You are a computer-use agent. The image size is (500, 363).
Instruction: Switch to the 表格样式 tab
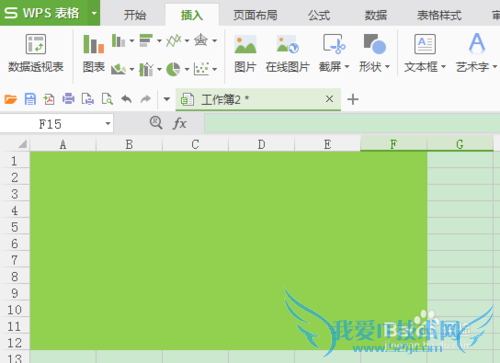coord(439,15)
